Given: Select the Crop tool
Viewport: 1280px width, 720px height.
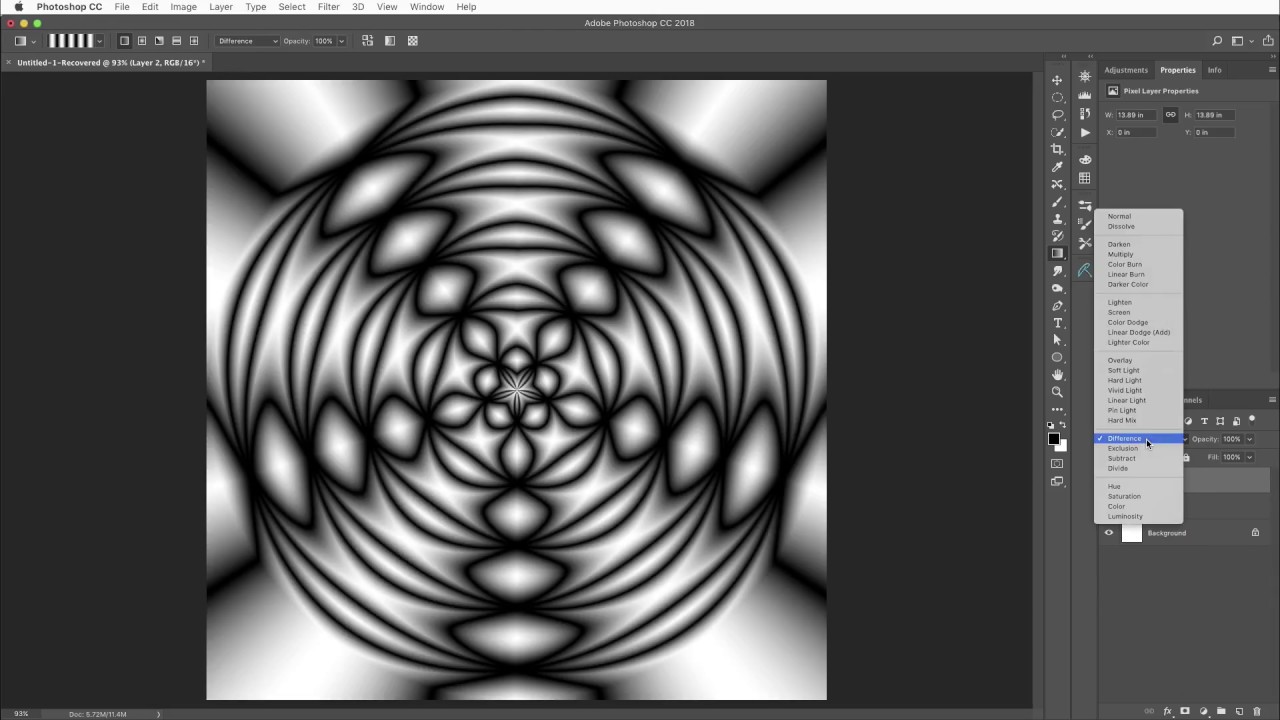Looking at the screenshot, I should [x=1057, y=149].
